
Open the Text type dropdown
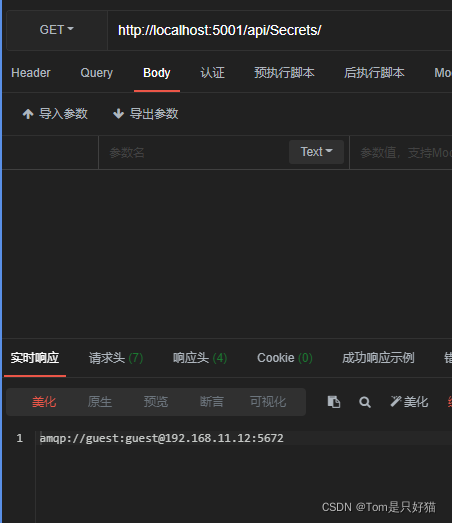(316, 152)
